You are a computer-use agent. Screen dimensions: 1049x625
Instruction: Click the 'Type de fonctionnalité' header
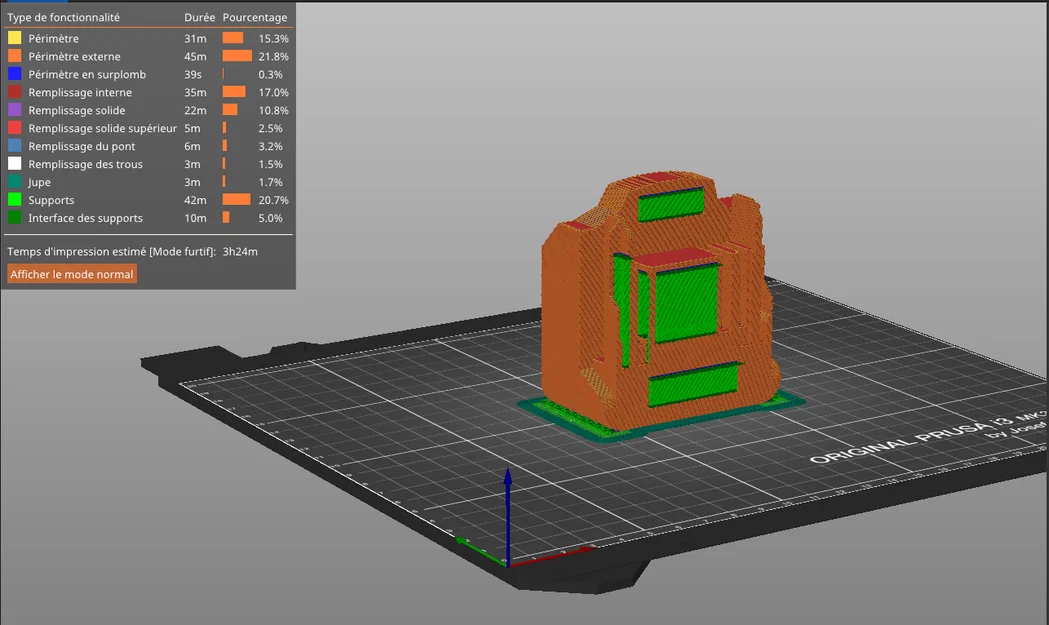point(64,17)
